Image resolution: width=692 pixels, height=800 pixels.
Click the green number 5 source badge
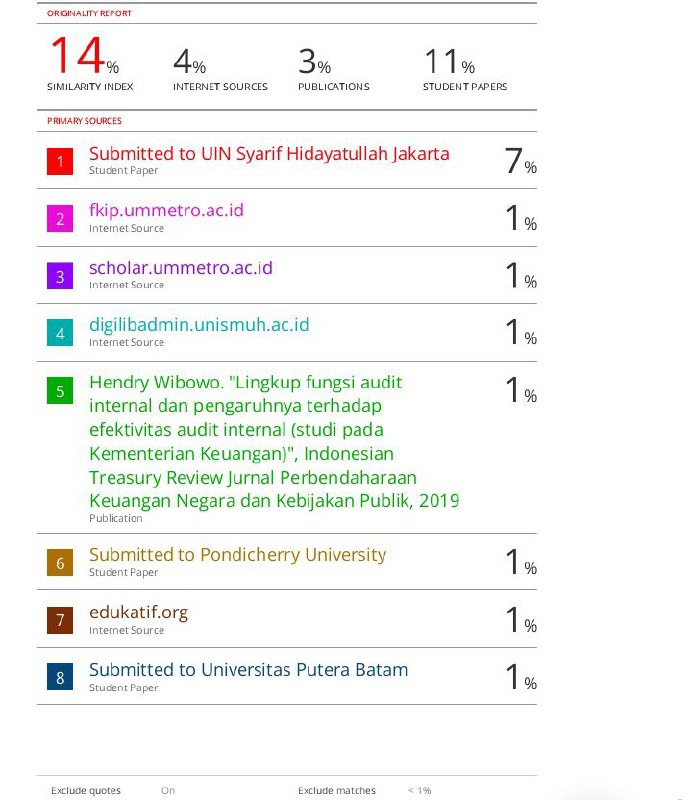[x=60, y=390]
